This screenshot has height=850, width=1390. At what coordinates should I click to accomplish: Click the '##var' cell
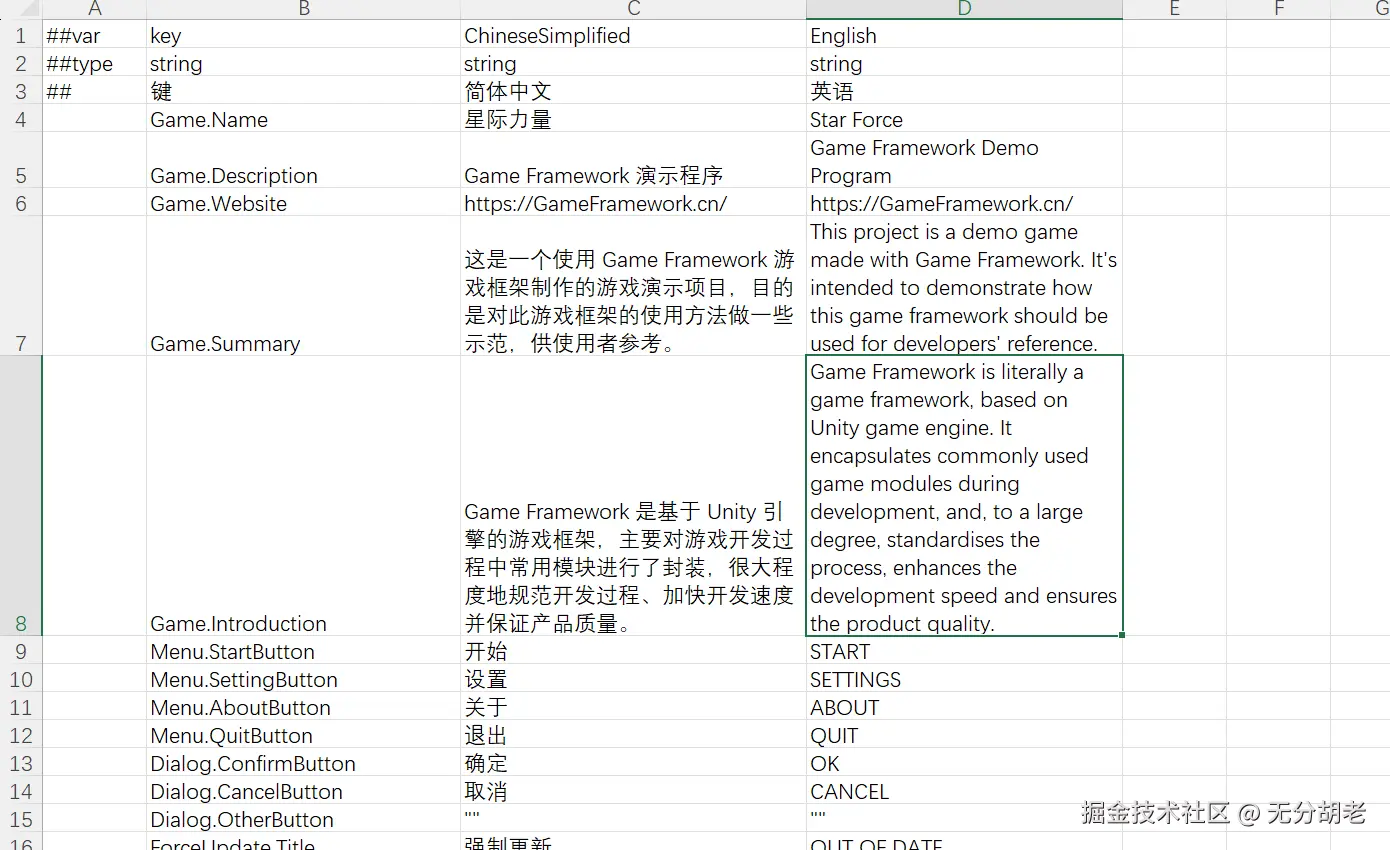pos(94,35)
